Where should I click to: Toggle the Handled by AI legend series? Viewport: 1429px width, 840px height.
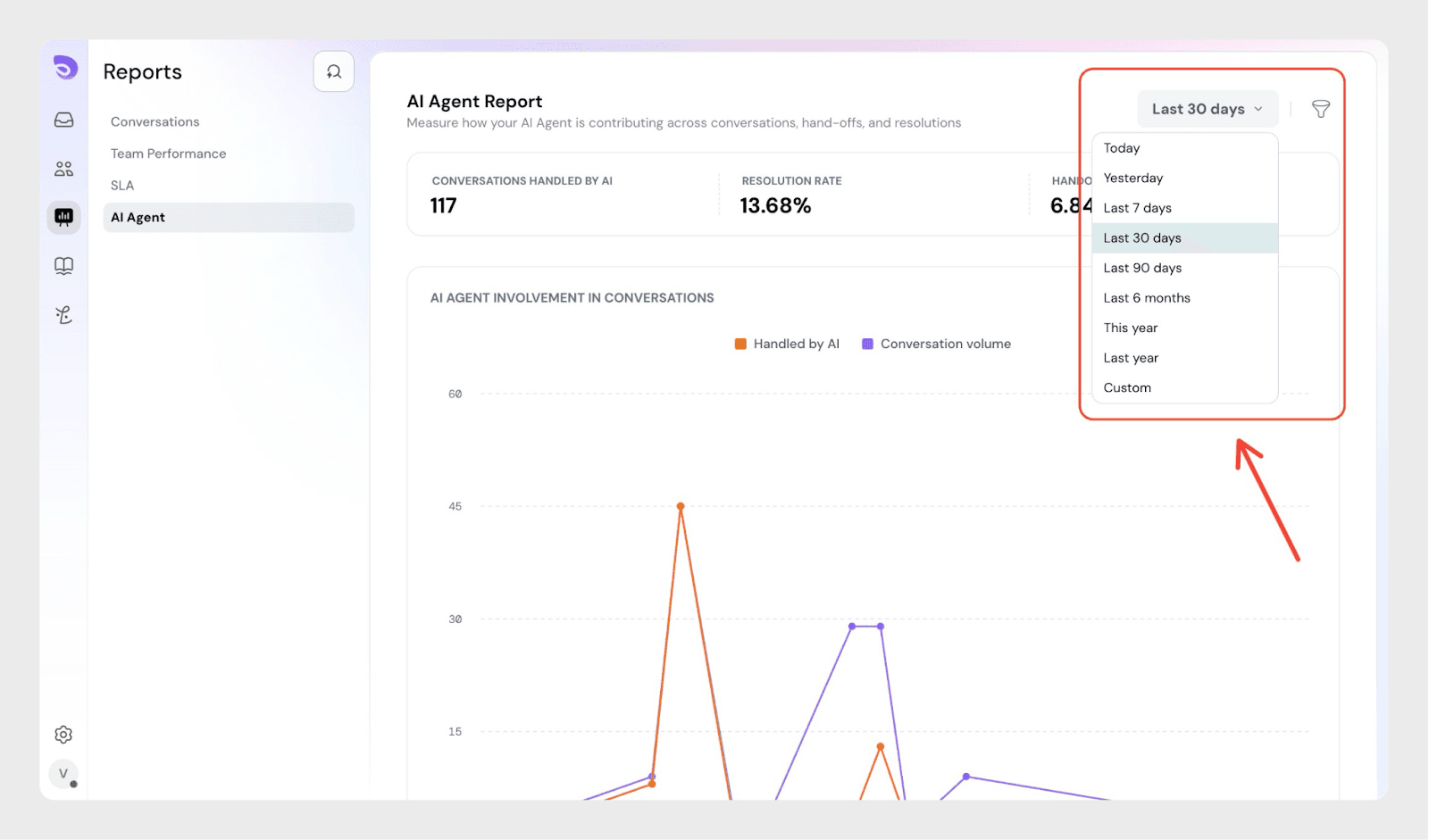click(787, 345)
